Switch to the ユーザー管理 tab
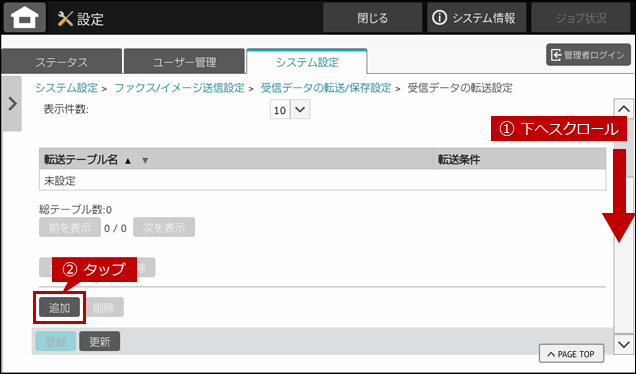 coord(185,62)
